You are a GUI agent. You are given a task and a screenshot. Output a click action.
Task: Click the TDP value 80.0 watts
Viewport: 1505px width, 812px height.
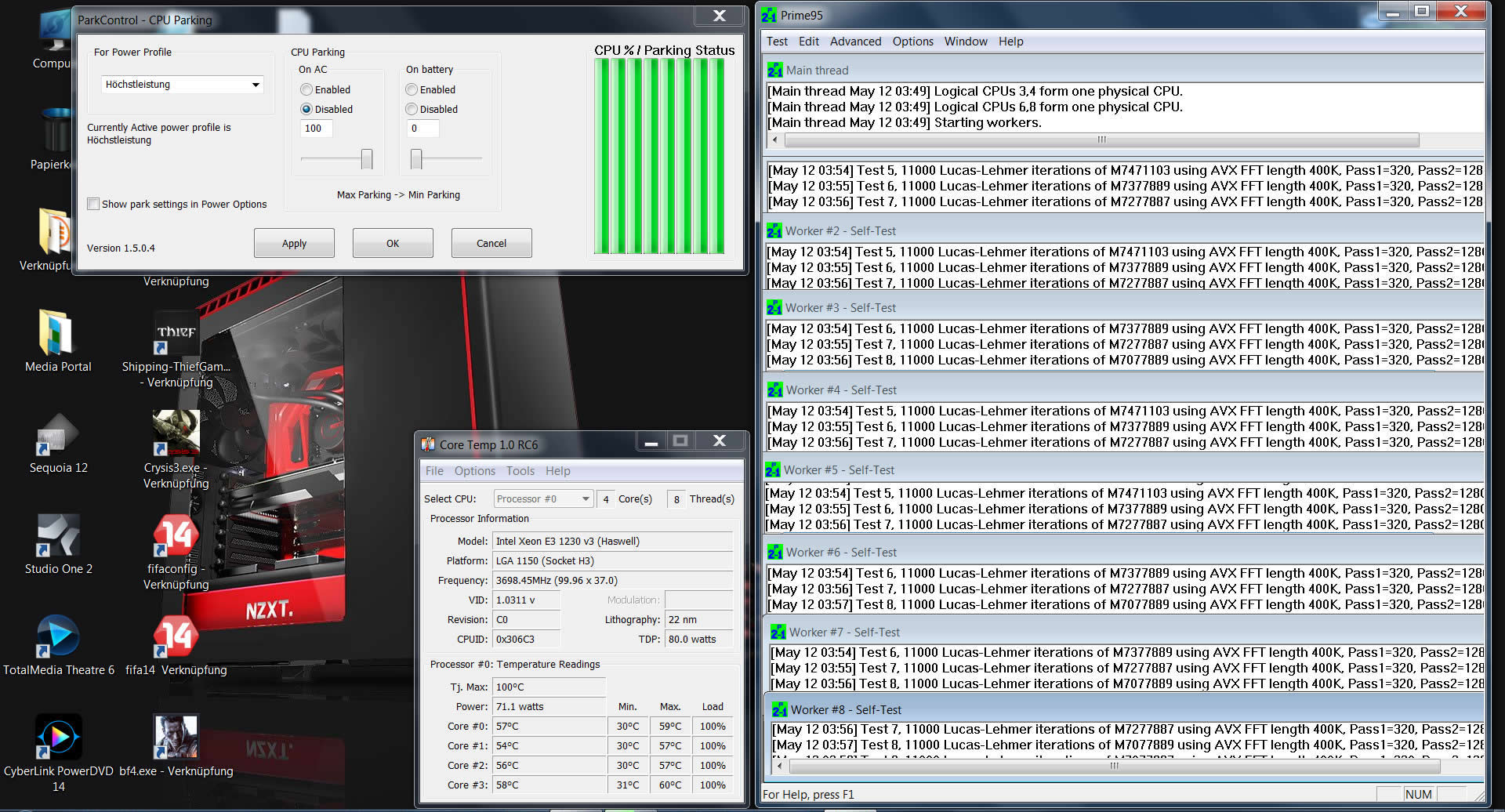tap(699, 640)
